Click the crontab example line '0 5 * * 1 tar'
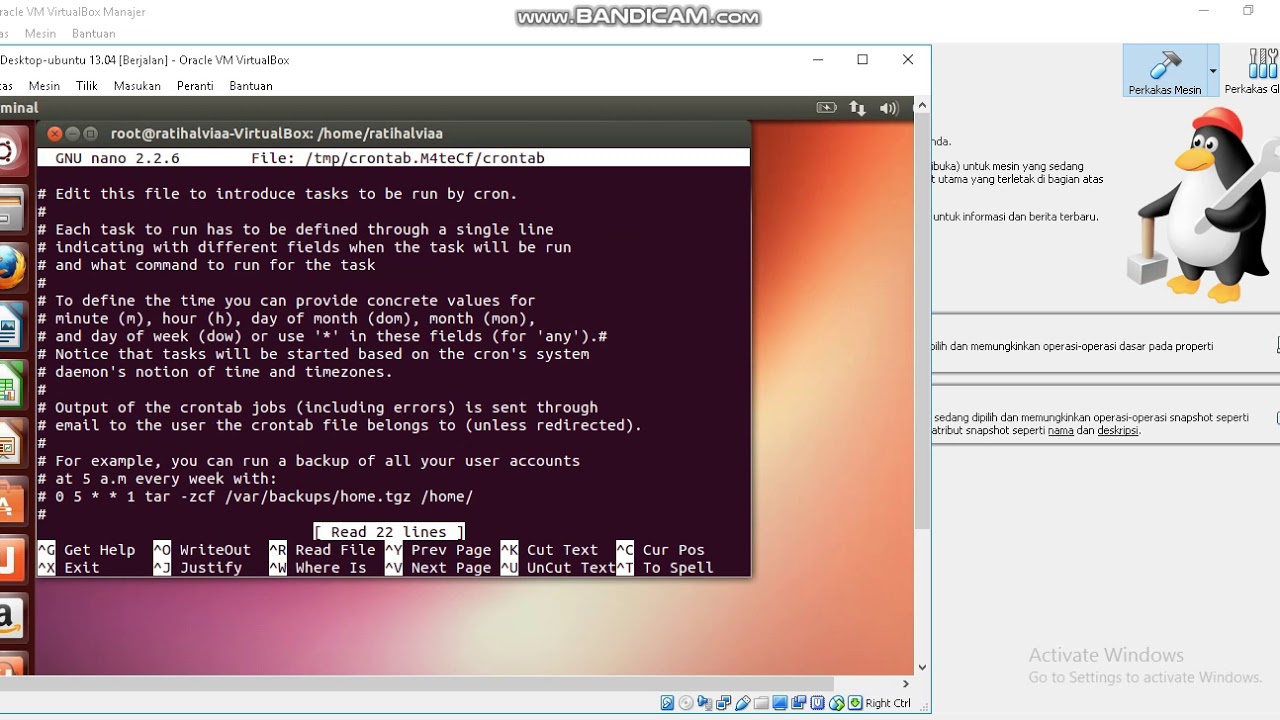1280x720 pixels. (x=255, y=497)
